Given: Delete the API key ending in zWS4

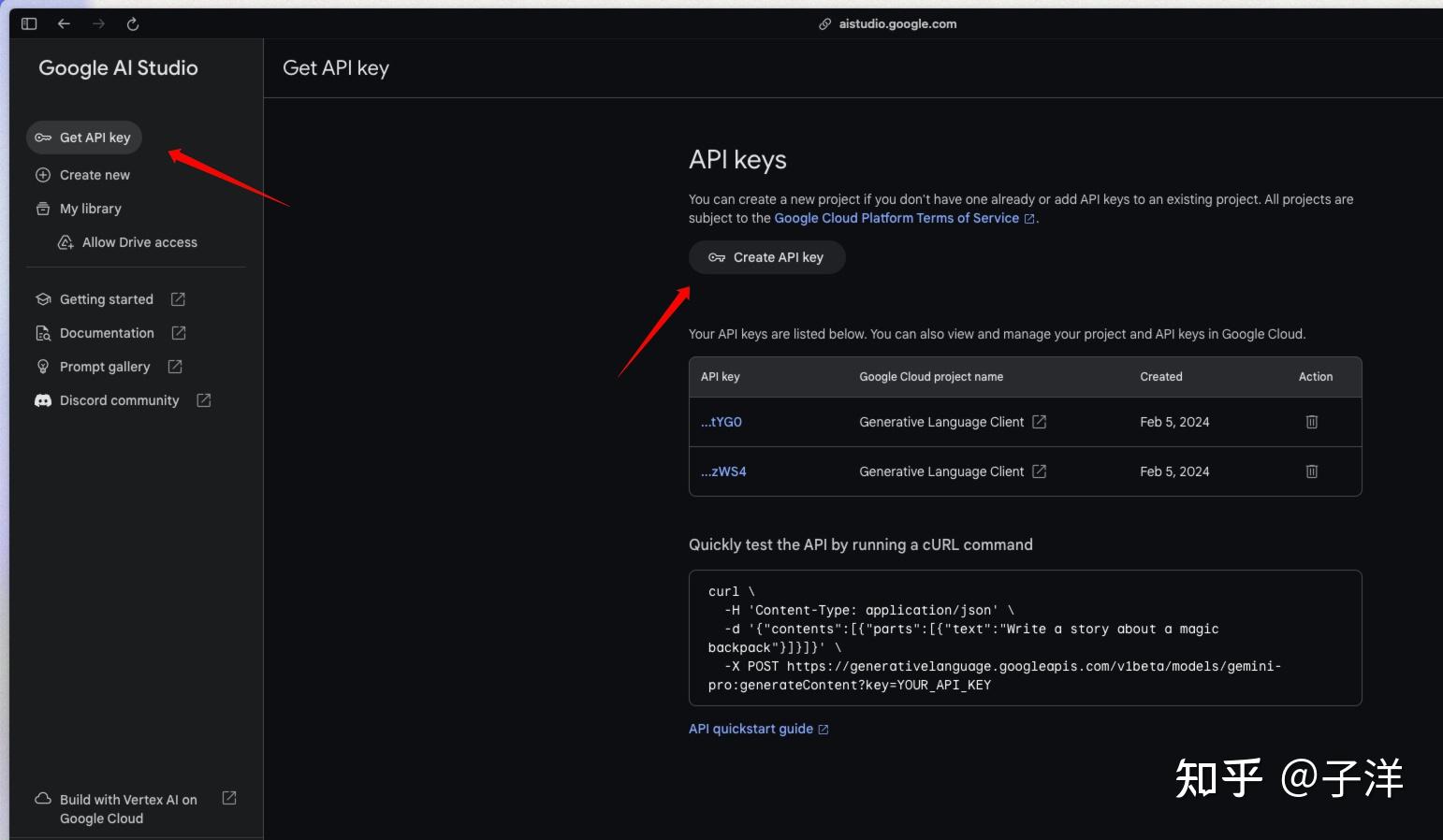Looking at the screenshot, I should [1311, 471].
